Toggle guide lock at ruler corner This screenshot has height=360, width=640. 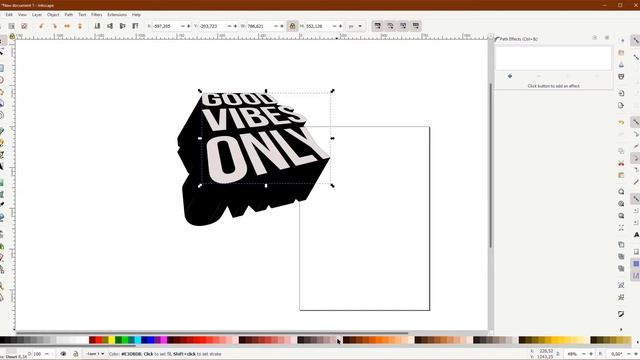(x=12, y=36)
